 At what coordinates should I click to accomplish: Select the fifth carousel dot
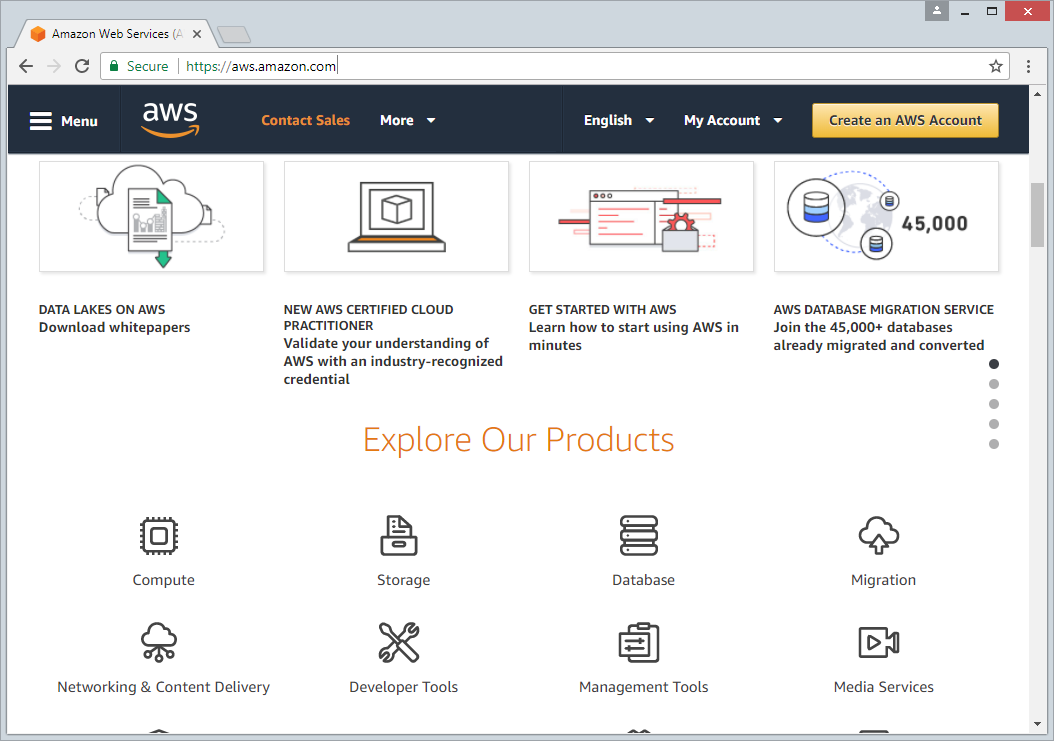(994, 444)
